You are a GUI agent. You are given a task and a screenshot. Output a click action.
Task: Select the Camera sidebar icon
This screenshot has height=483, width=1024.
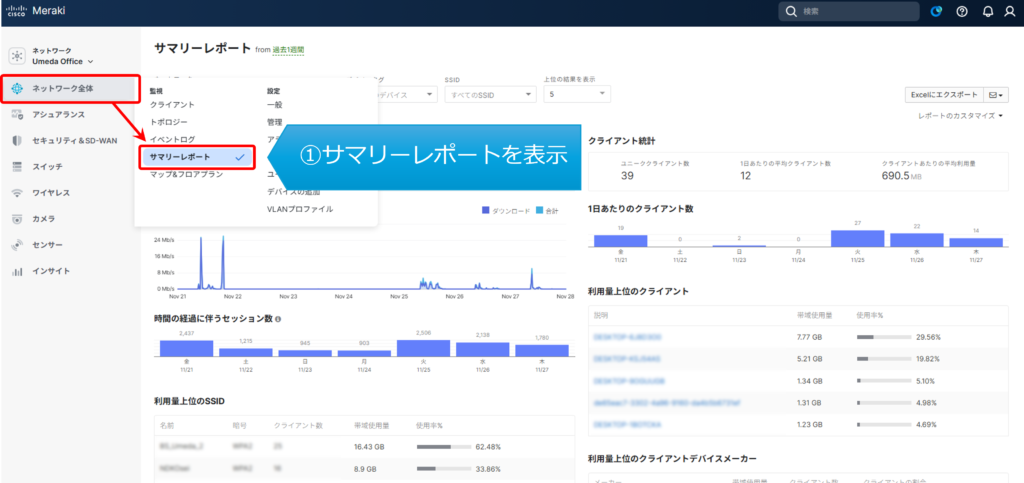pos(17,218)
